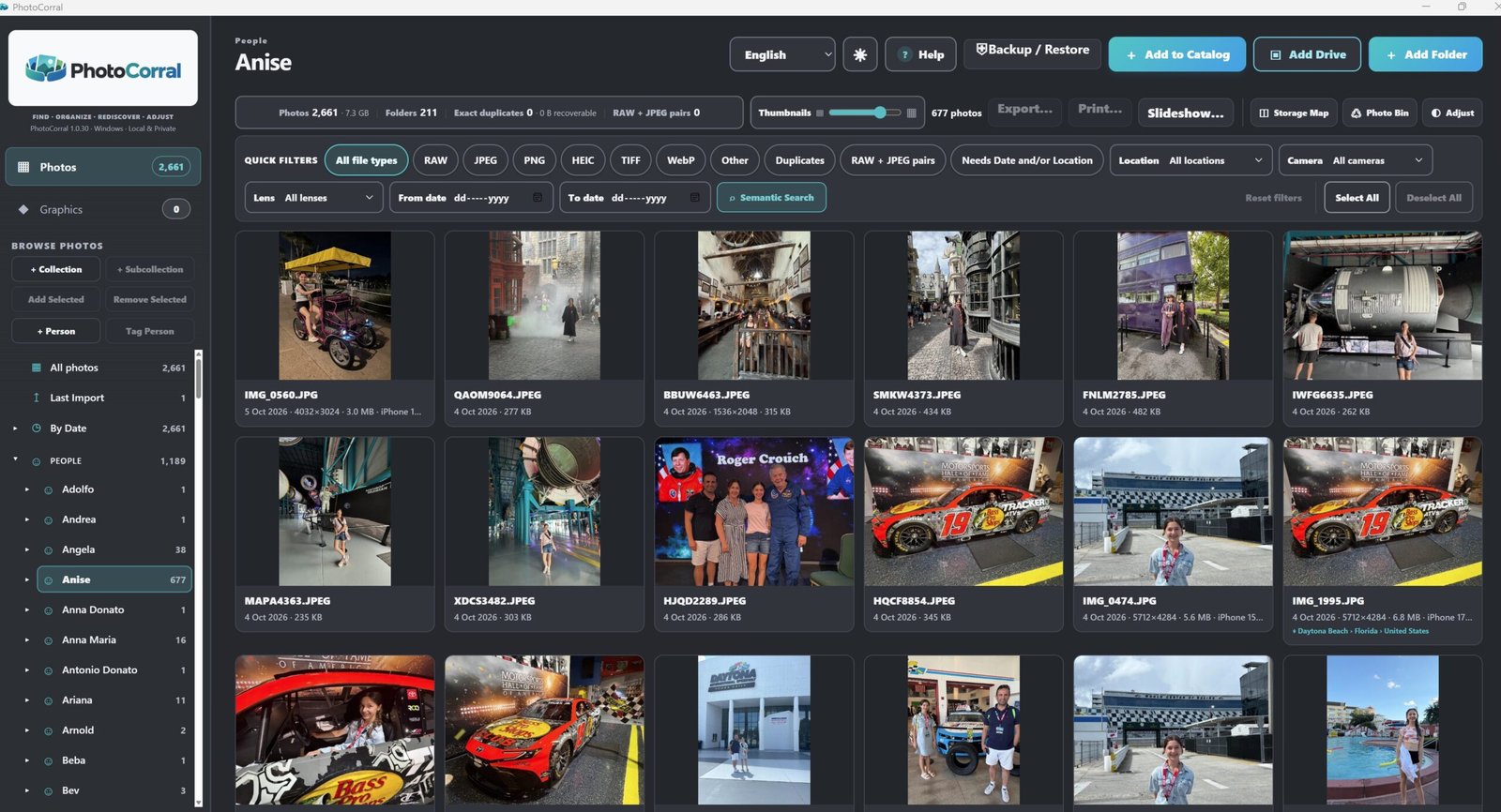This screenshot has width=1501, height=812.
Task: Toggle the Duplicates quick filter
Action: [x=799, y=160]
